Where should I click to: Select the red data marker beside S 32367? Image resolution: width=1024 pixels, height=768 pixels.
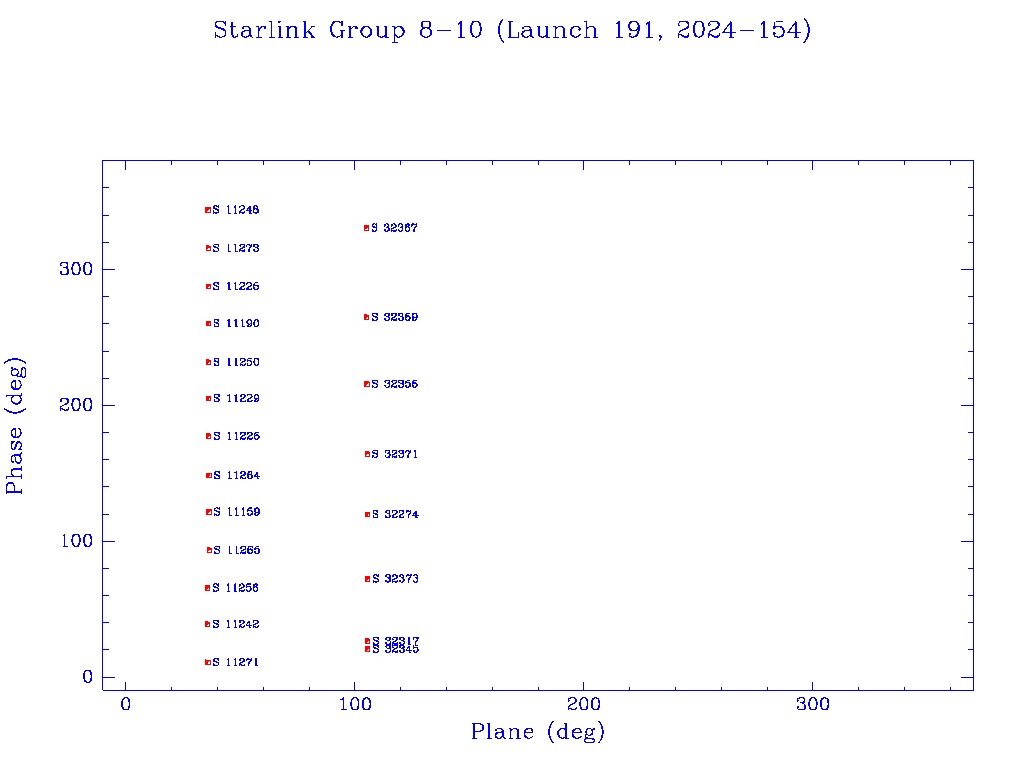[x=367, y=229]
